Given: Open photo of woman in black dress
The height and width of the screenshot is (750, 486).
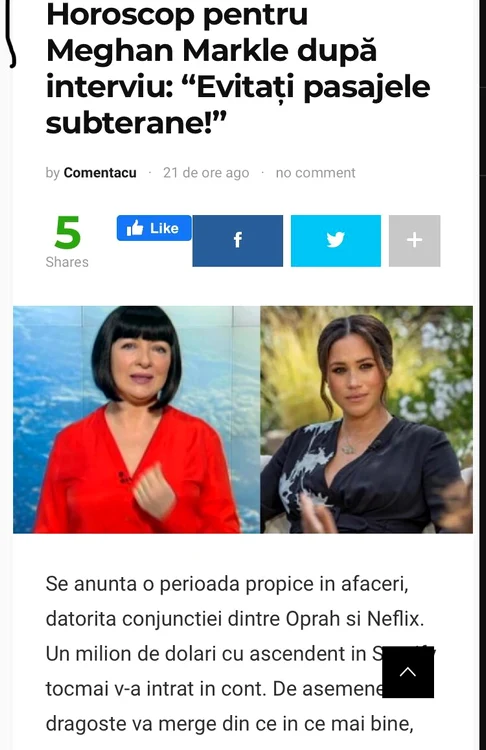Looking at the screenshot, I should 366,419.
